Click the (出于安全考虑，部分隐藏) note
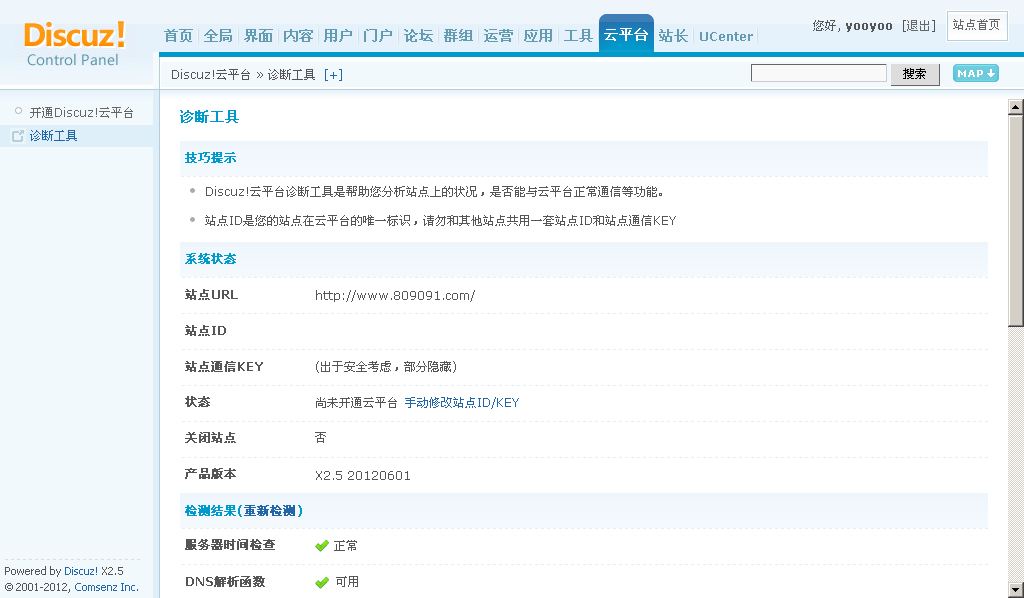The height and width of the screenshot is (598, 1024). (386, 367)
